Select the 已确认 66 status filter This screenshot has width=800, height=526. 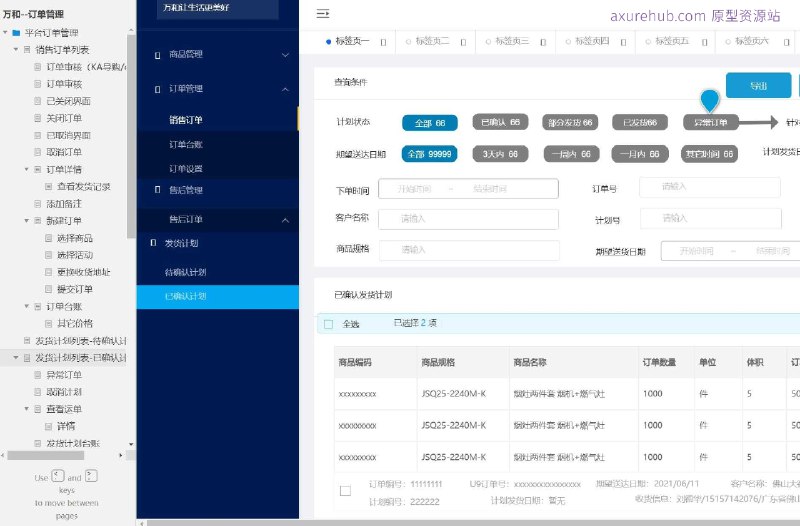(x=500, y=122)
